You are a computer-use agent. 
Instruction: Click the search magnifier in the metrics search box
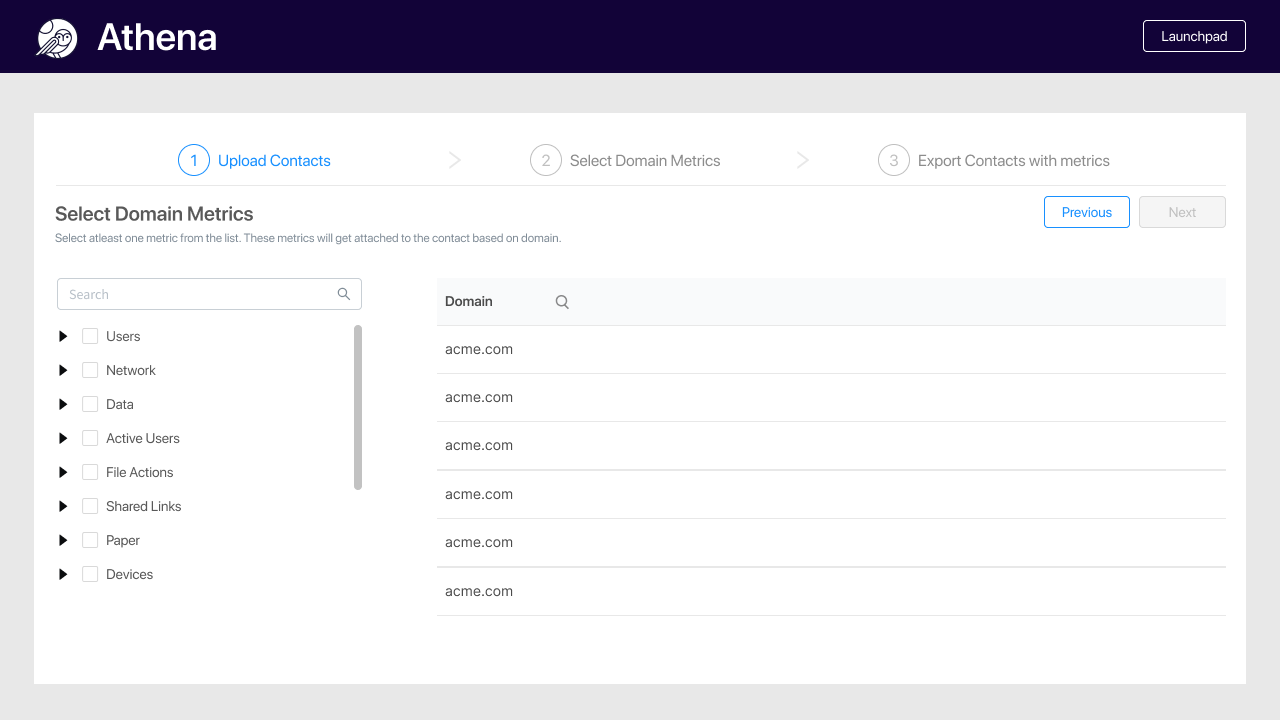click(344, 294)
